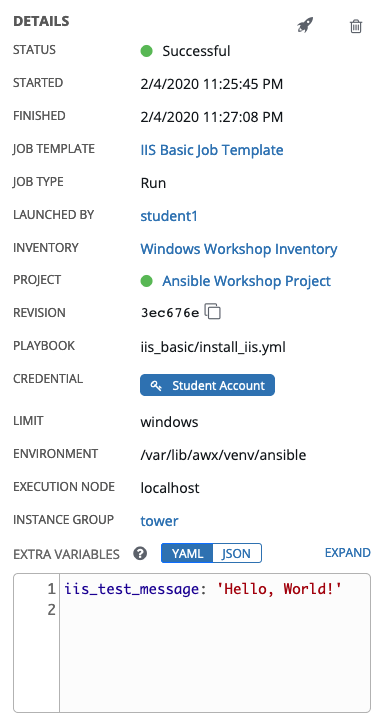This screenshot has width=384, height=727.
Task: Click EXTRA VARIABLES label
Action: pyautogui.click(x=66, y=554)
